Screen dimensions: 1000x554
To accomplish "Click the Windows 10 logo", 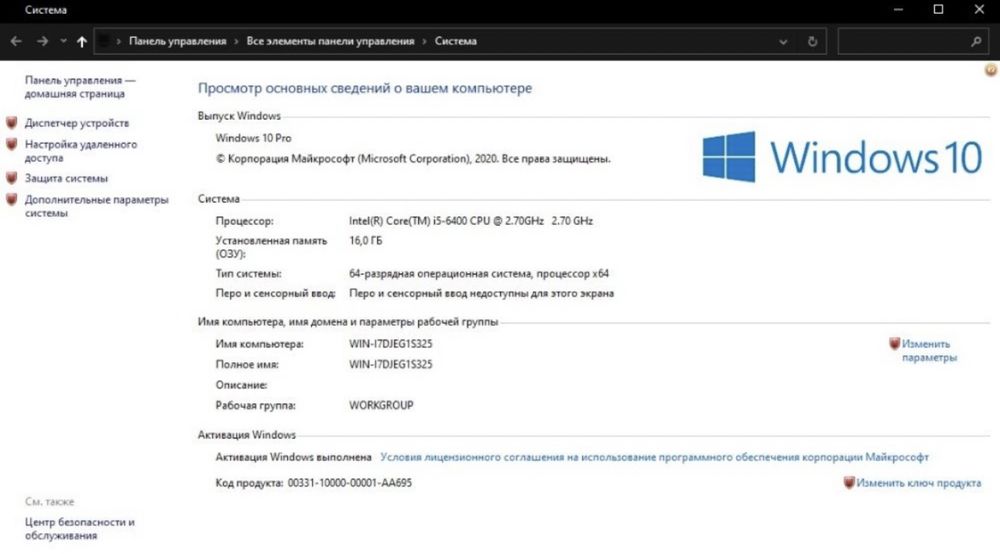I will (x=842, y=157).
